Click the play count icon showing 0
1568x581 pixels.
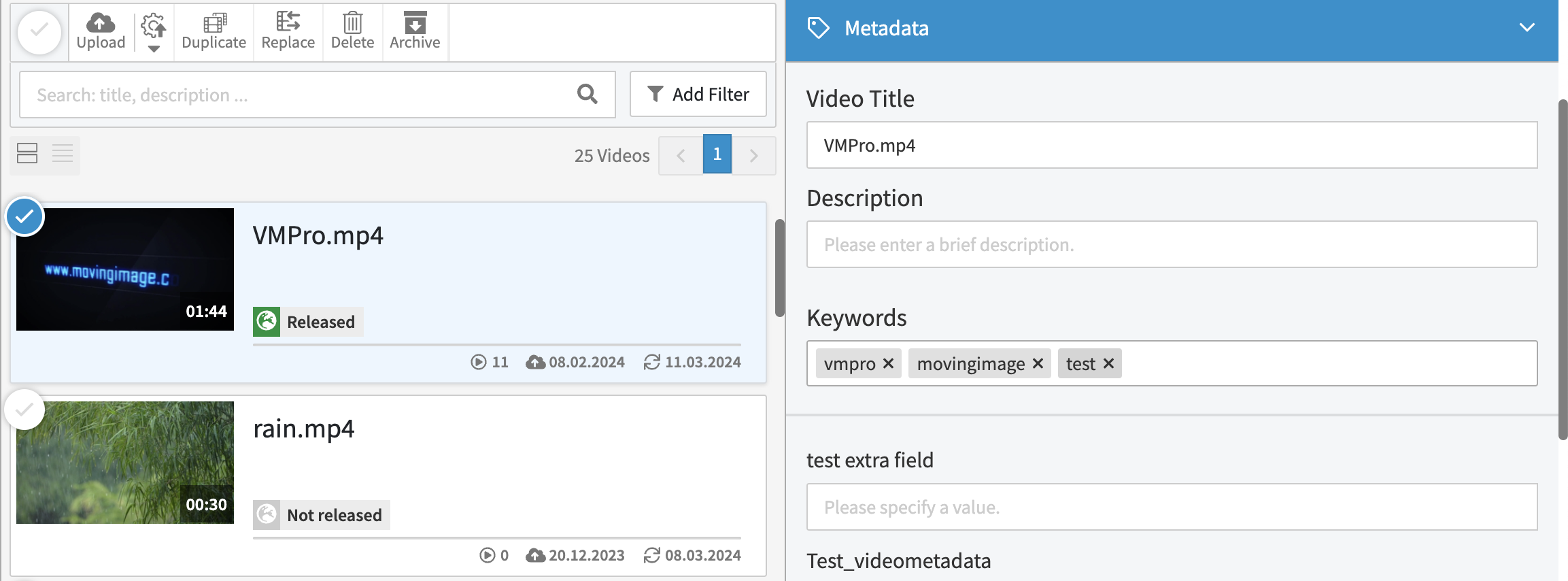pos(488,555)
